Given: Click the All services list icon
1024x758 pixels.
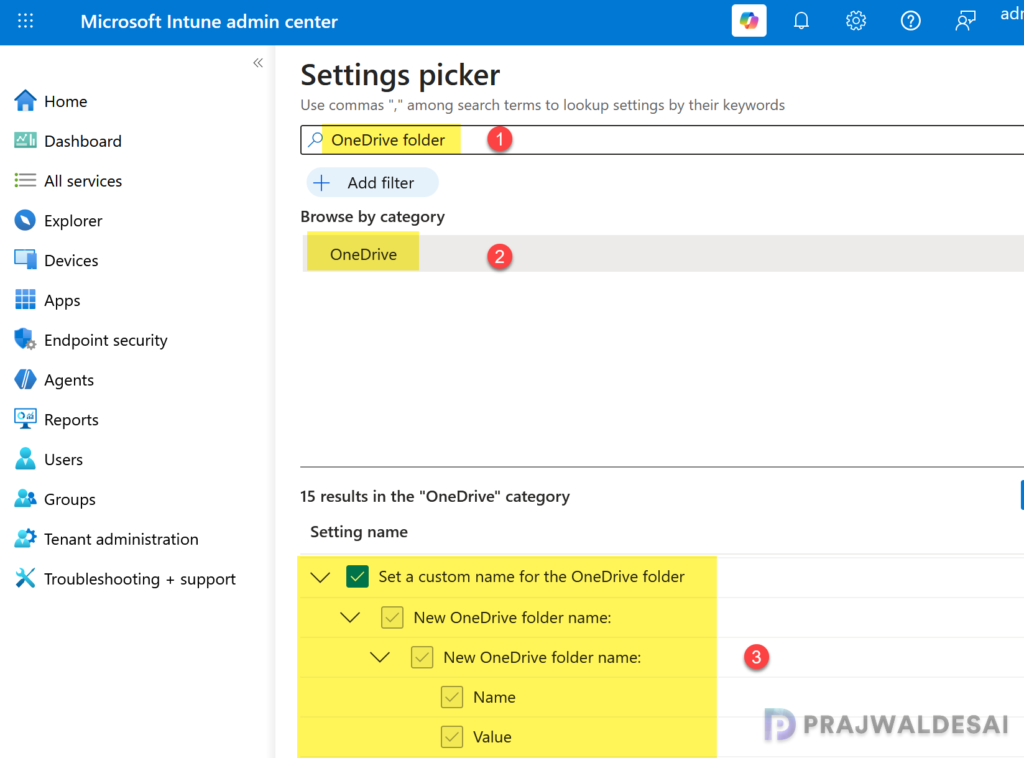Looking at the screenshot, I should coord(25,180).
